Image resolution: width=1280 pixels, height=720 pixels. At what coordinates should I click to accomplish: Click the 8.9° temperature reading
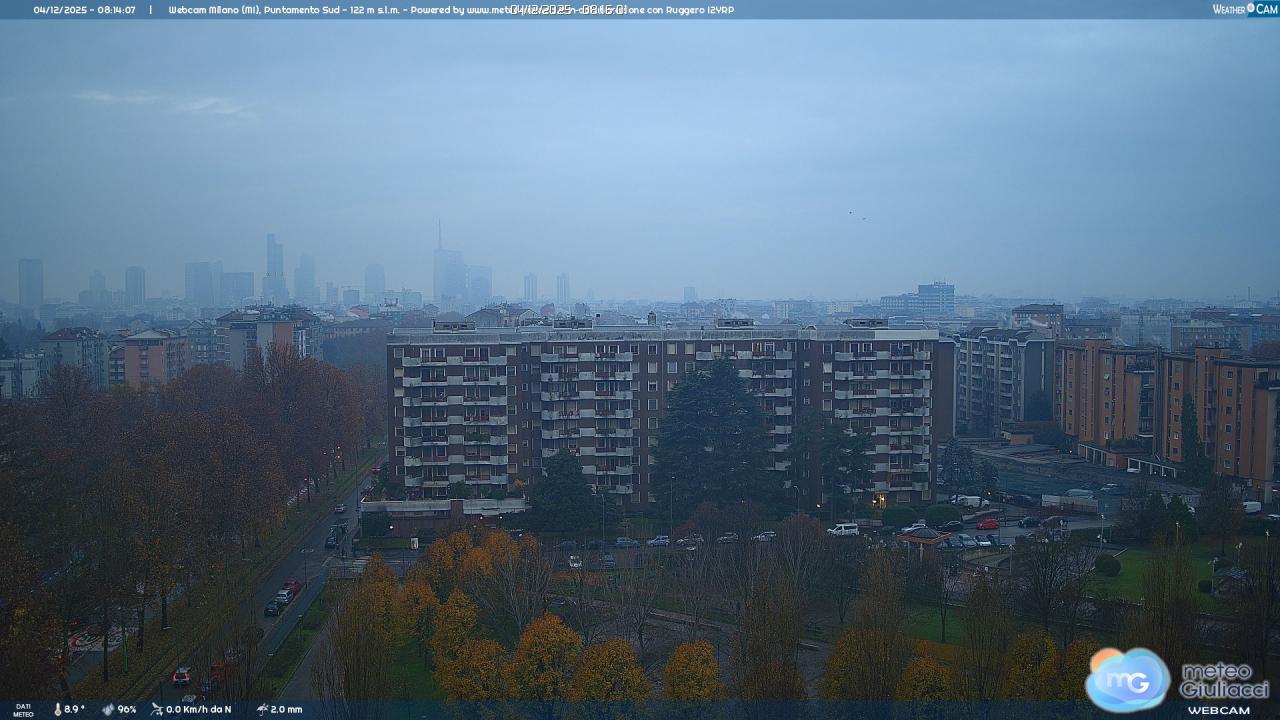75,709
